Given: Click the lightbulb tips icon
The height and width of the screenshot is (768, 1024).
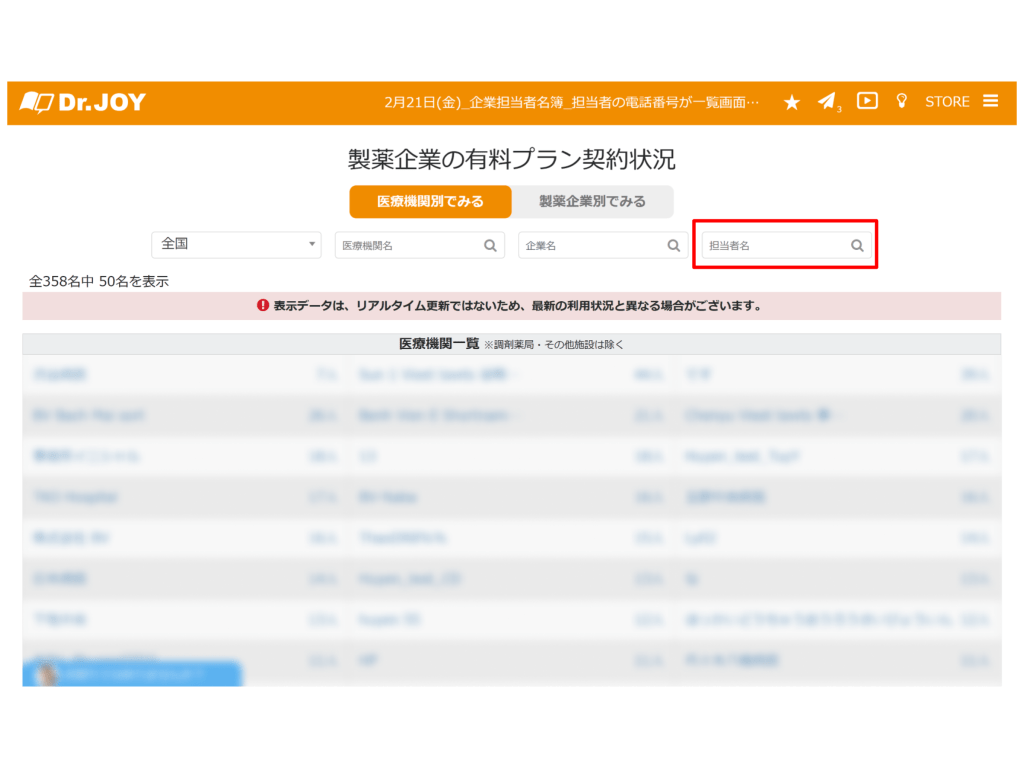Looking at the screenshot, I should click(901, 101).
